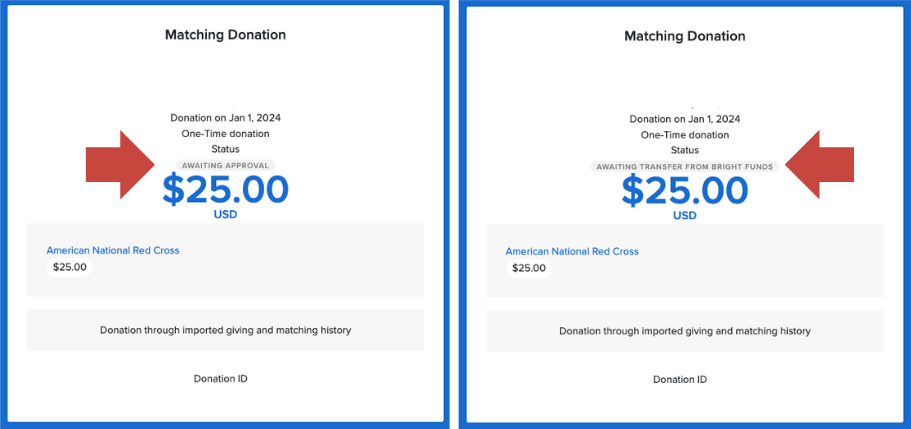The image size is (911, 429).
Task: Click the small $25.00 chip in Awaiting Transfer card
Action: [x=529, y=268]
